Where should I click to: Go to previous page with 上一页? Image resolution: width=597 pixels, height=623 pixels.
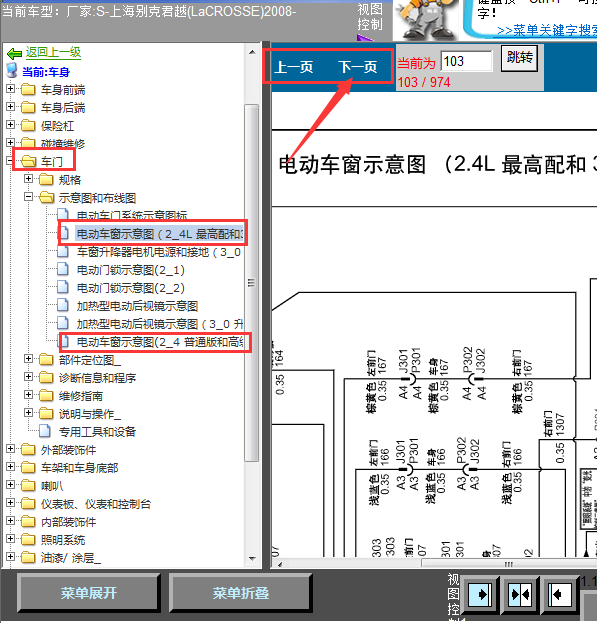(294, 67)
